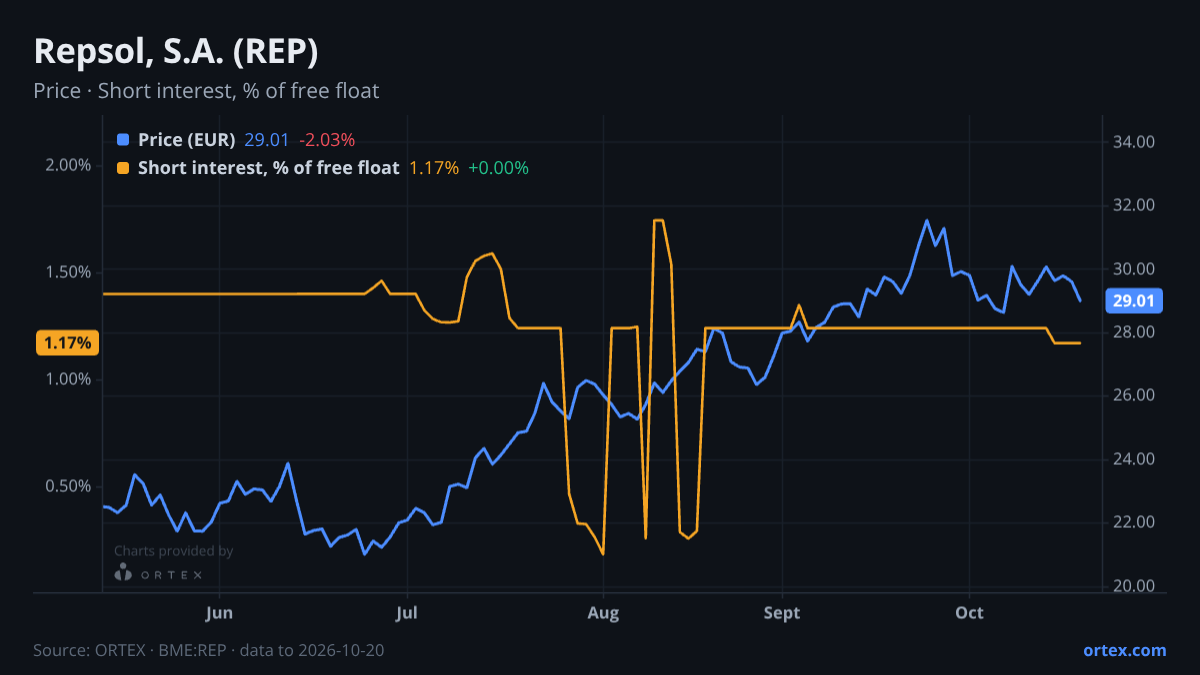Viewport: 1200px width, 675px height.
Task: Click the -2.03% price change value
Action: click(x=327, y=140)
